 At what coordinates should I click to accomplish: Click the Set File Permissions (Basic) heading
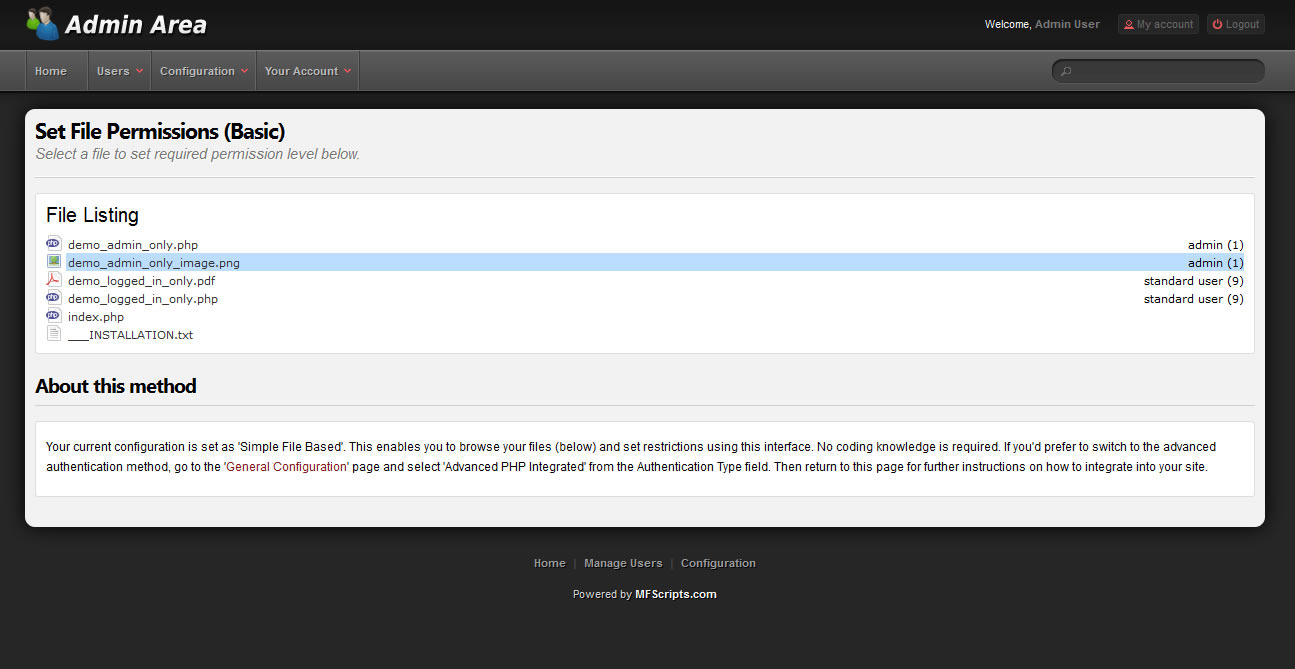[x=160, y=131]
